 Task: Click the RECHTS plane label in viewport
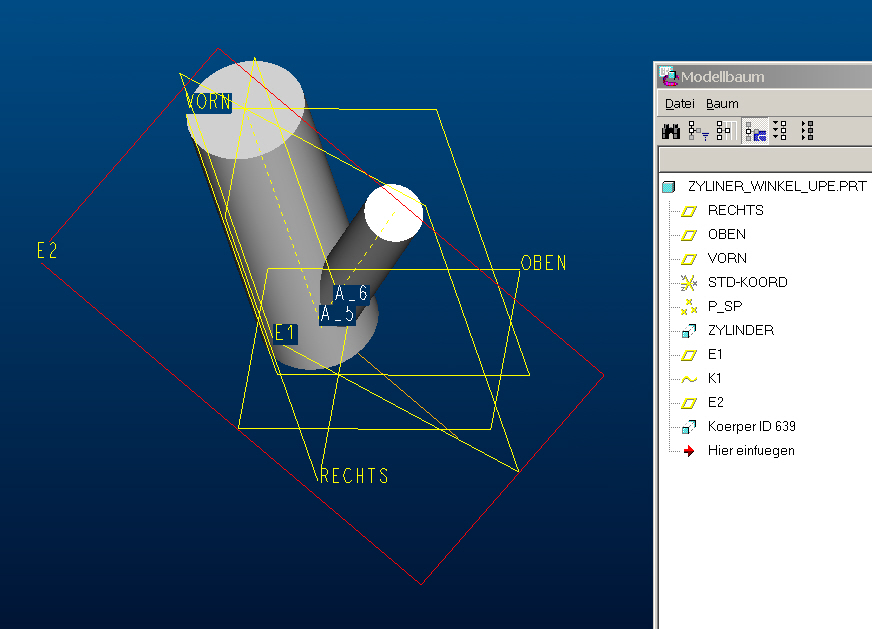tap(354, 476)
